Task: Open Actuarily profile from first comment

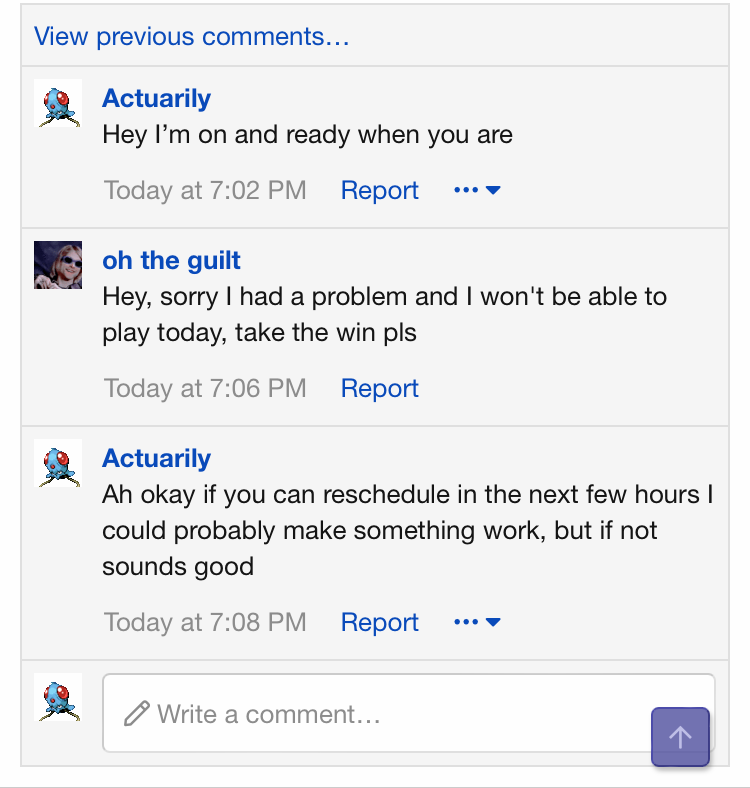Action: [156, 98]
